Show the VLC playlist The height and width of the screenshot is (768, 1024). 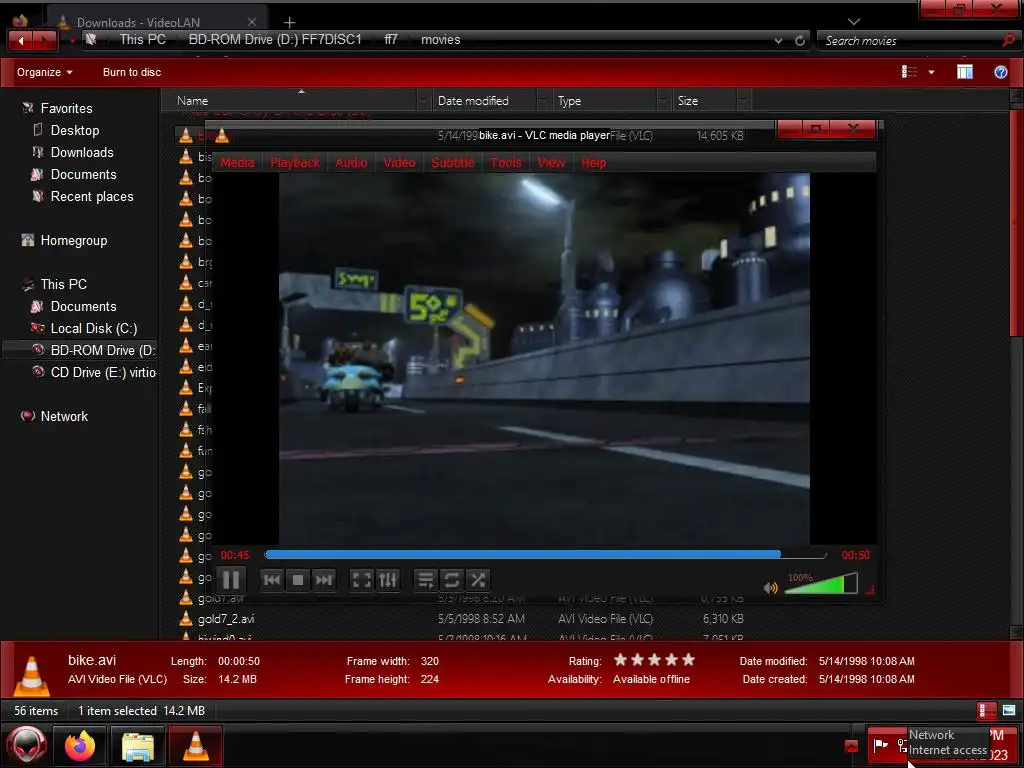coord(426,580)
